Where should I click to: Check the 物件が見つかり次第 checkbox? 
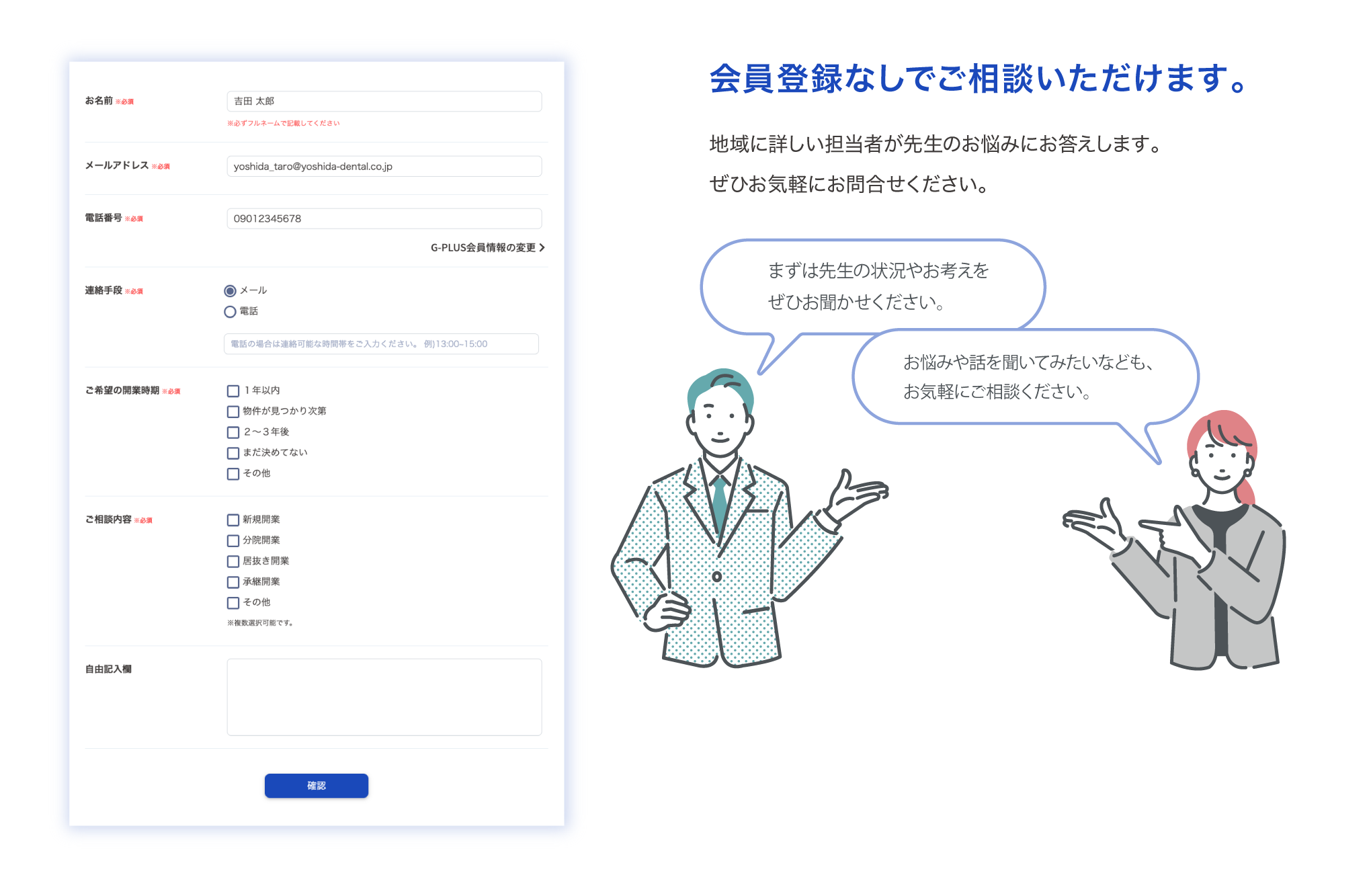click(233, 412)
